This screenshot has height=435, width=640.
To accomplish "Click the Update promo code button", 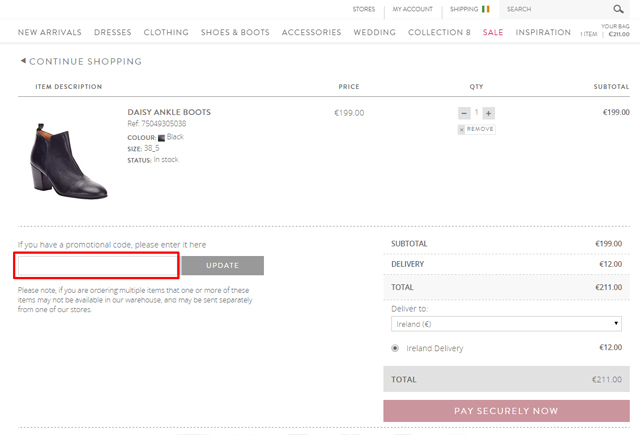I will coord(222,265).
